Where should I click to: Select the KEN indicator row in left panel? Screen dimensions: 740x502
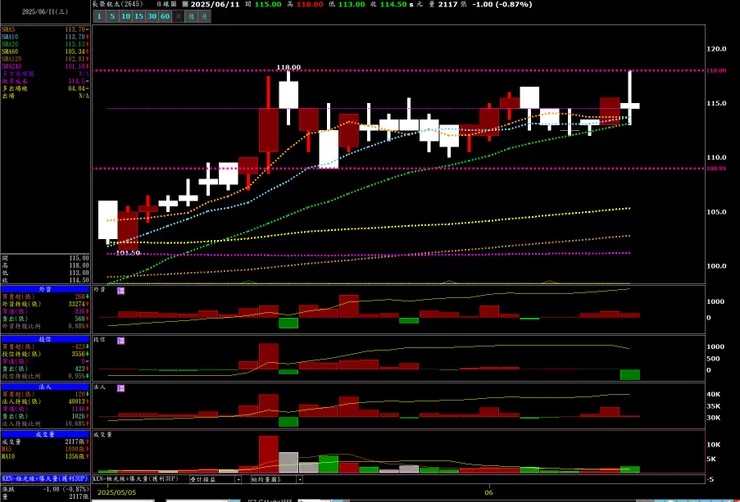click(45, 478)
